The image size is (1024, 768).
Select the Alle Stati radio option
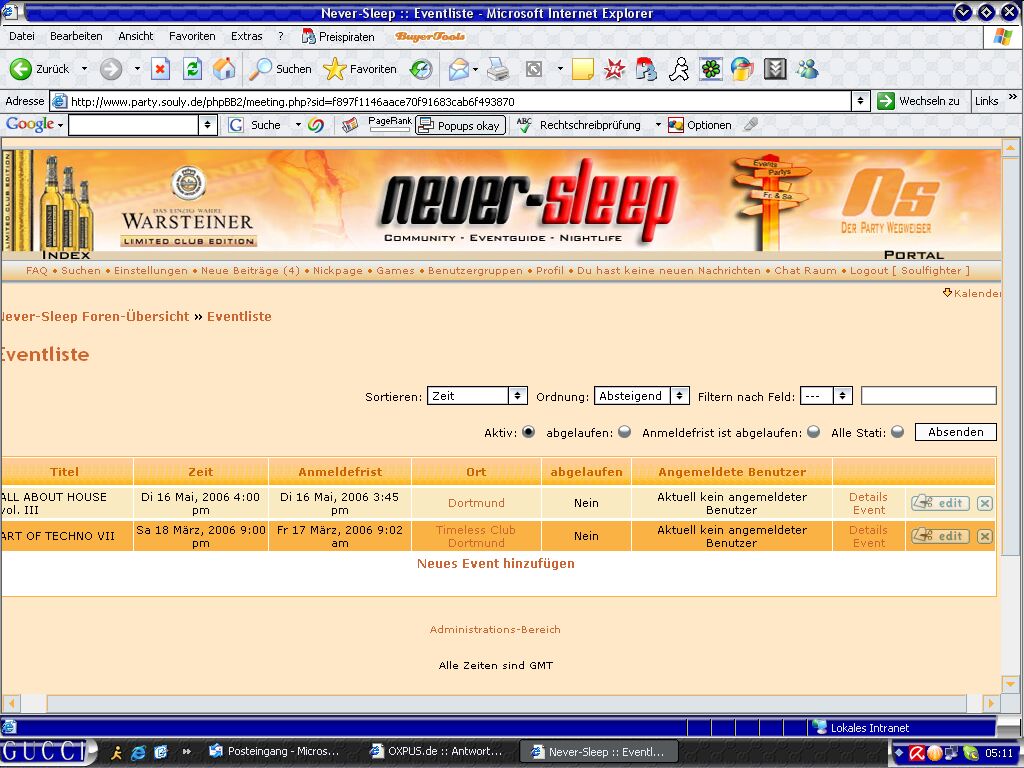coord(897,432)
